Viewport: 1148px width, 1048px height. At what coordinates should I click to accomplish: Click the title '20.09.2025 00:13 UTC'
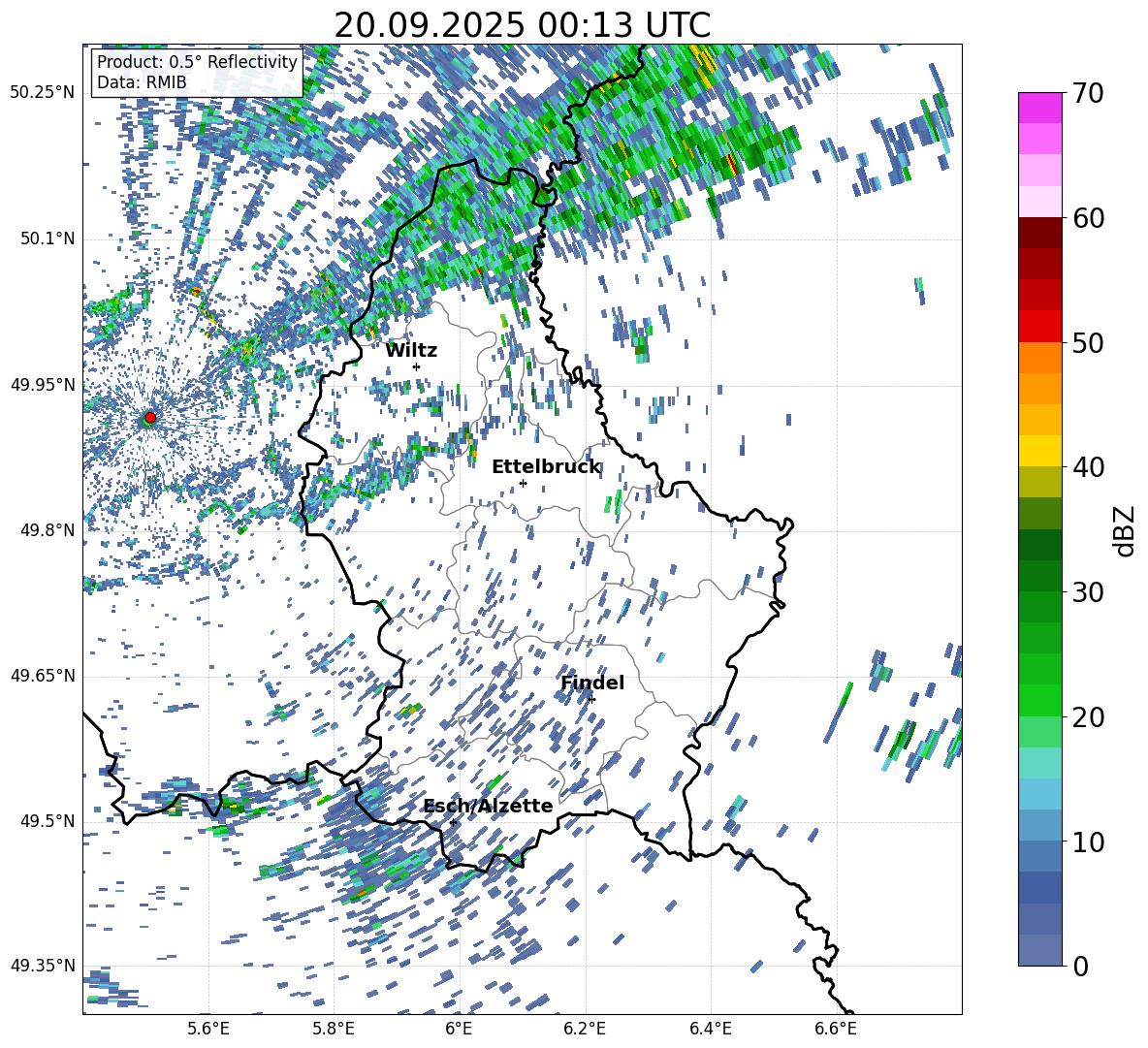pos(523,25)
